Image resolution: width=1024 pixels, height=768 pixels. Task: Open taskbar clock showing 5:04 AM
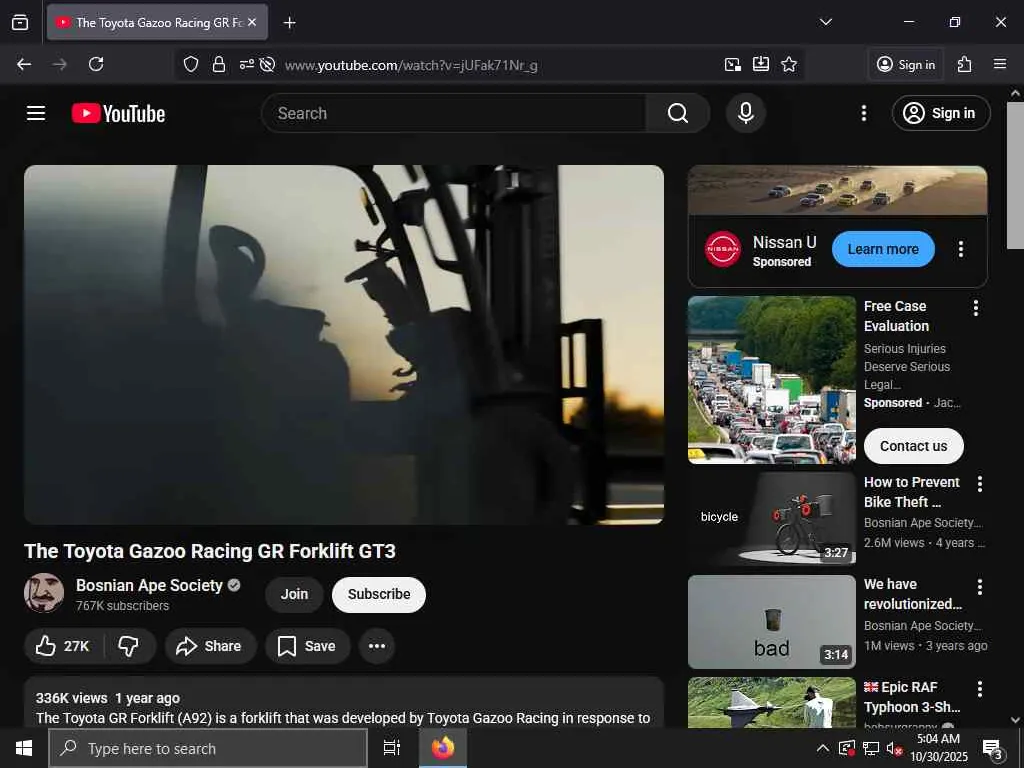938,748
